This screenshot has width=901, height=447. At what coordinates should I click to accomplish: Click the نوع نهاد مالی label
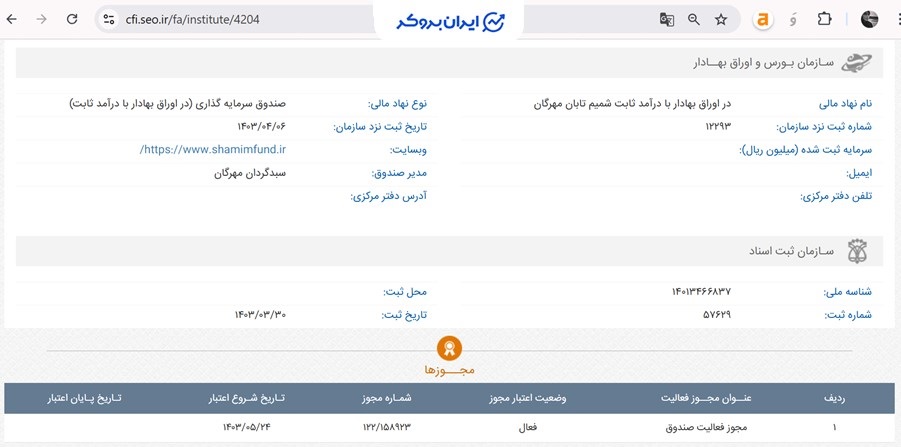pyautogui.click(x=398, y=104)
